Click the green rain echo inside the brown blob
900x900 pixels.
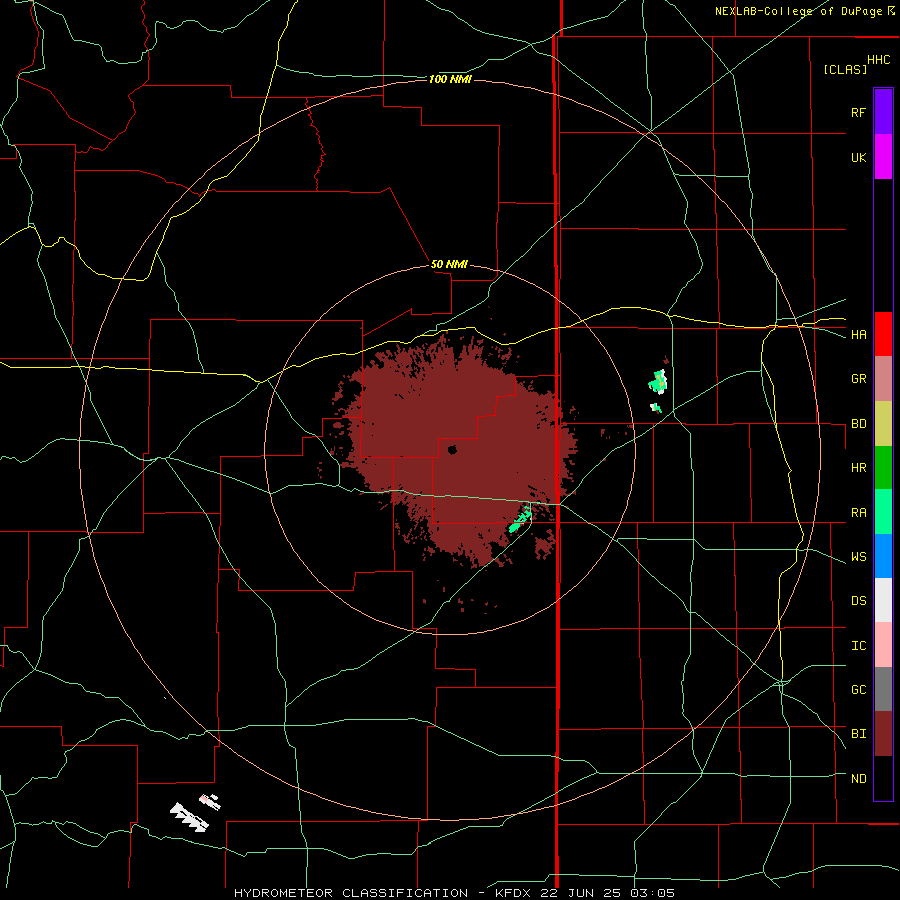point(520,521)
